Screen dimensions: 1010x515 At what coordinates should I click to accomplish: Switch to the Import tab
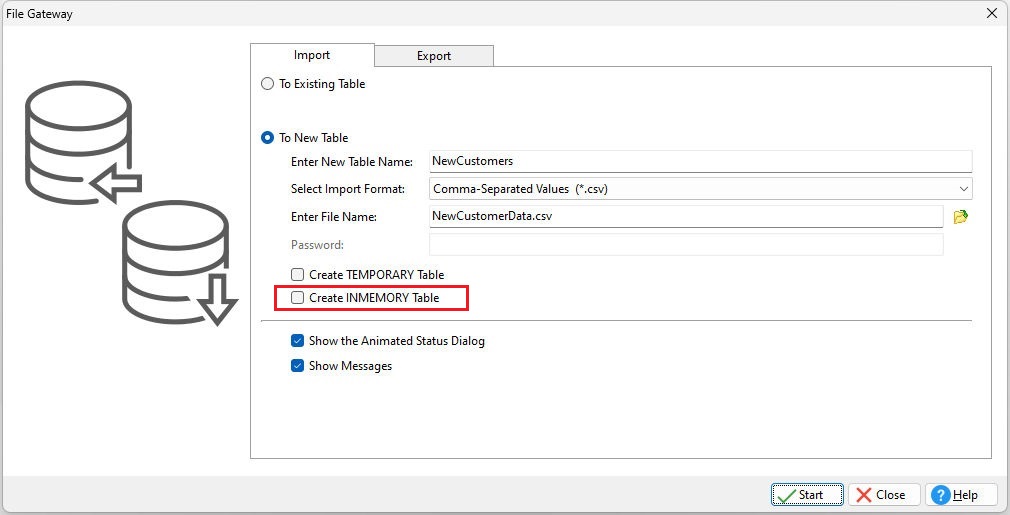point(312,55)
